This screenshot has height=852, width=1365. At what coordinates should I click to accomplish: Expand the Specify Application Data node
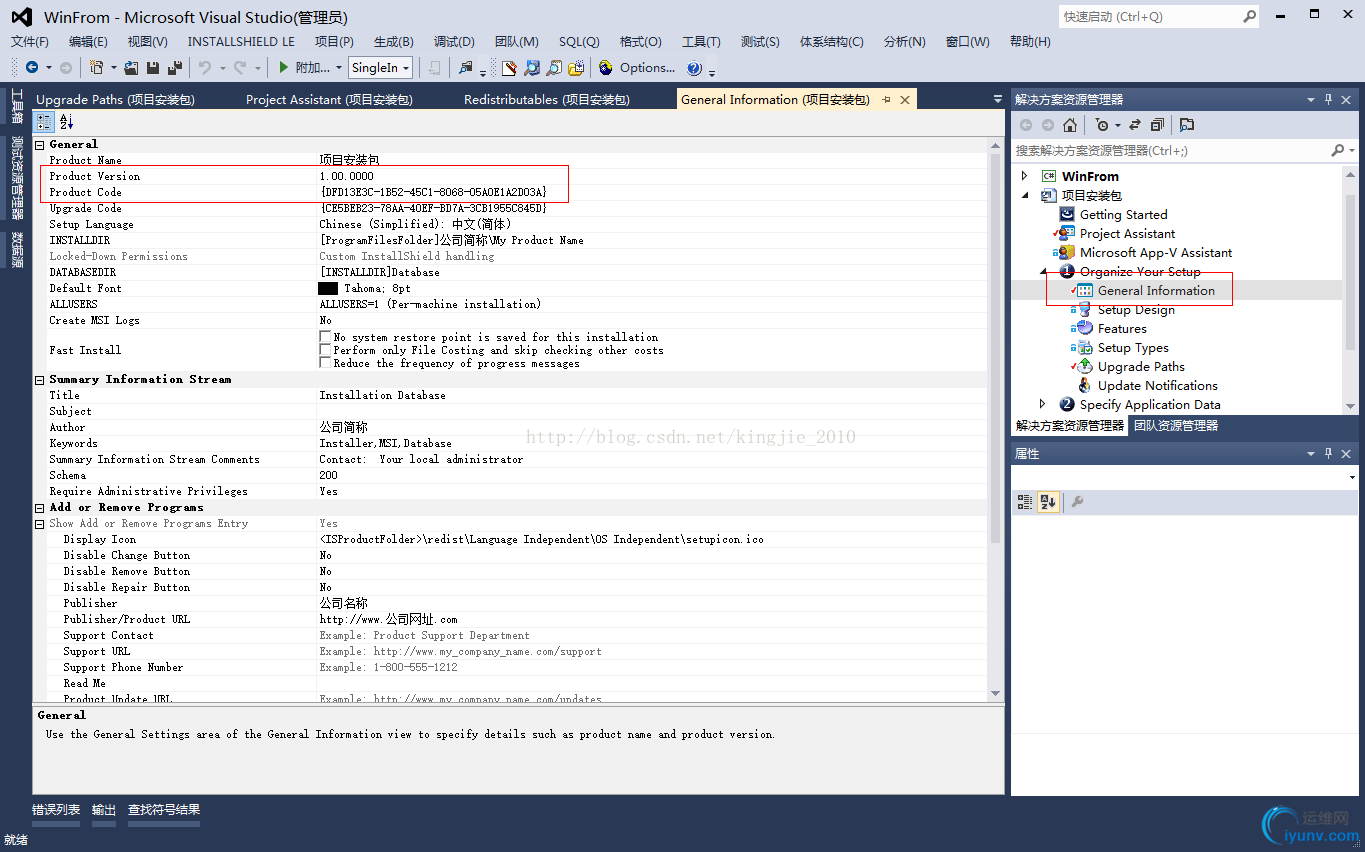1042,404
